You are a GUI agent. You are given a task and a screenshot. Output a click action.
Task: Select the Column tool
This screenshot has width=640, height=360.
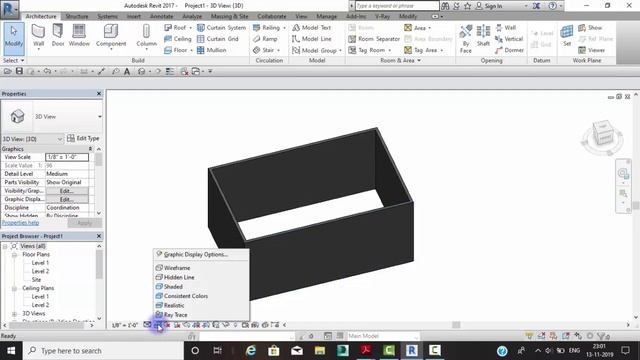click(x=146, y=36)
